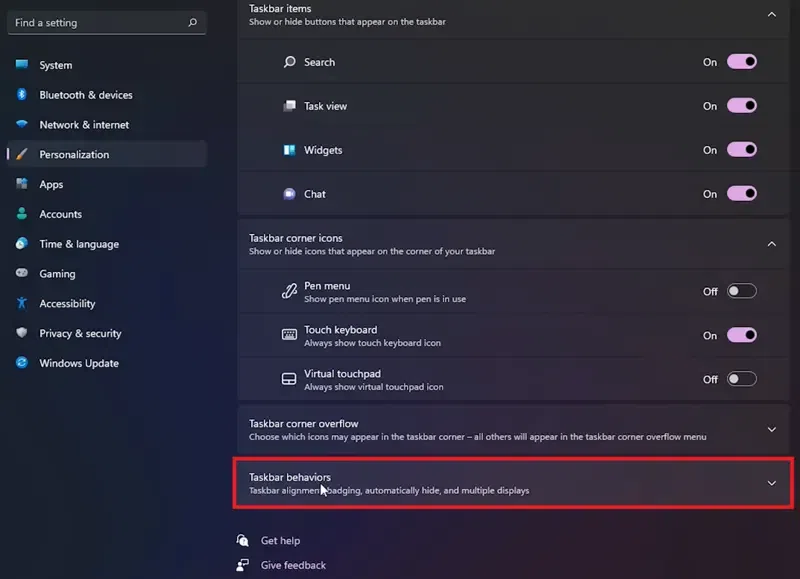Viewport: 800px width, 579px height.
Task: Click the Search magnifier icon in Taskbar items
Action: point(289,62)
